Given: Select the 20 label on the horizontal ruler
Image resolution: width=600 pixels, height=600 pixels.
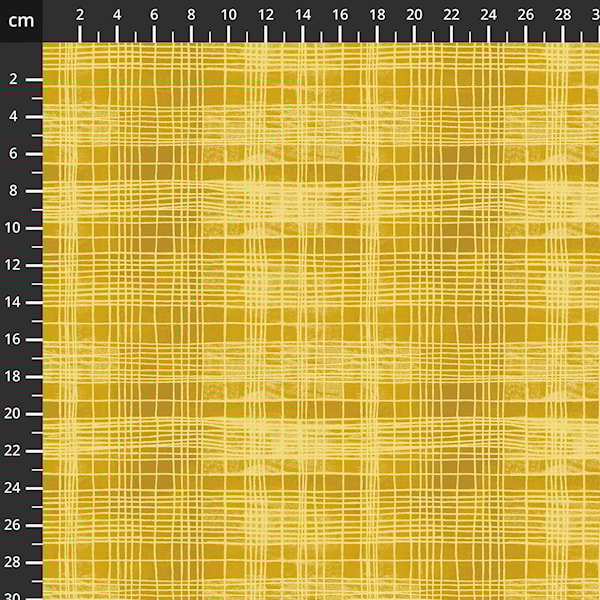Looking at the screenshot, I should coord(414,15).
